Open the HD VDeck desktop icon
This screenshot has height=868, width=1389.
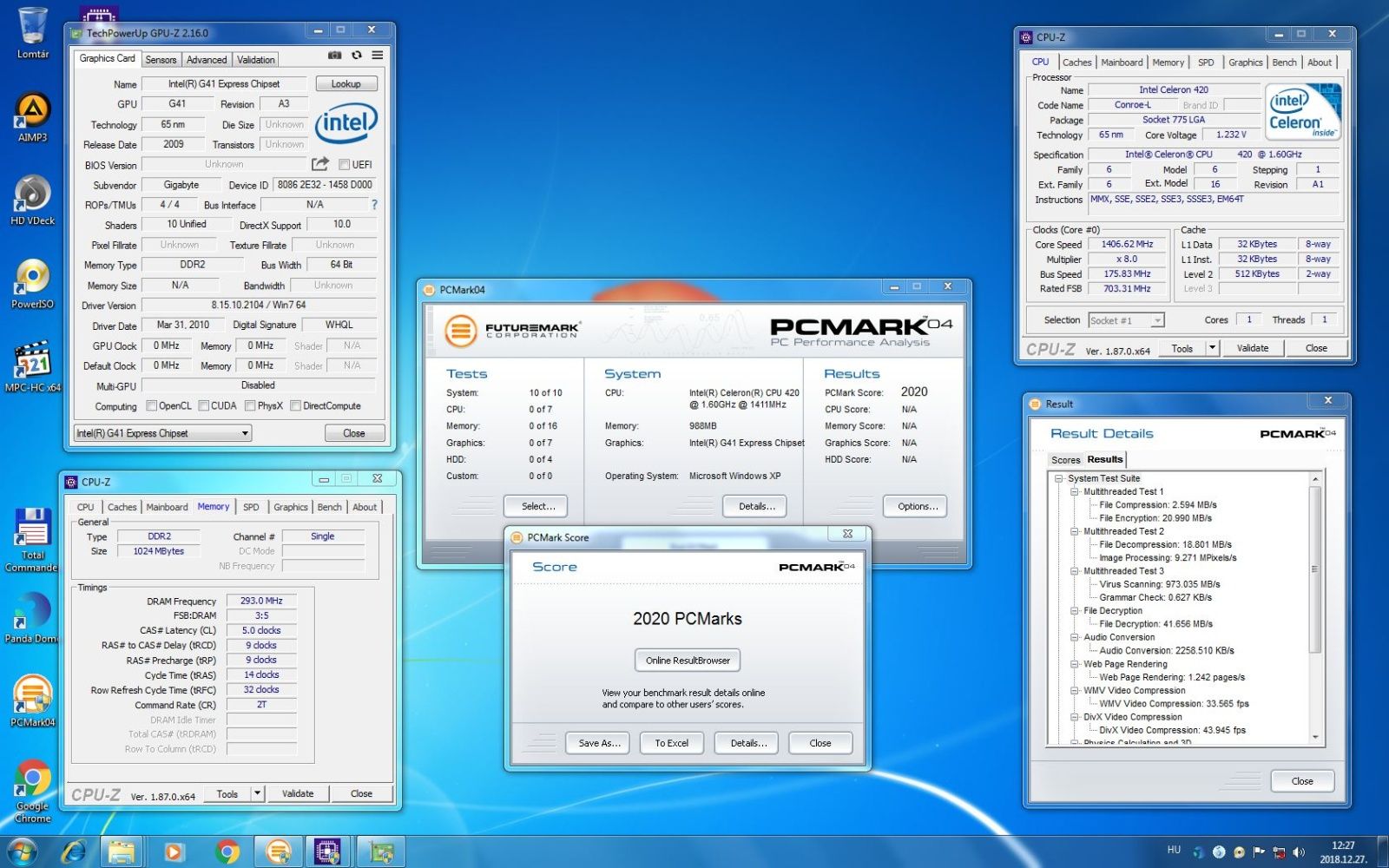[33, 201]
